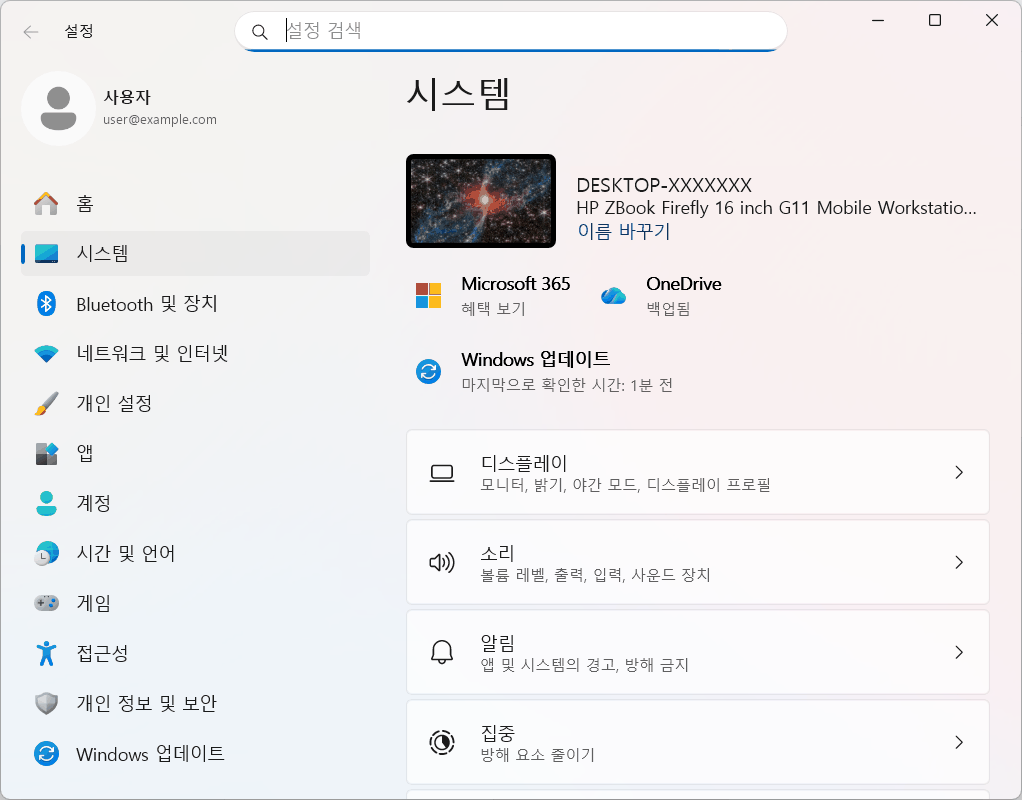Screen dimensions: 1022x800
Task: Click the DESKTOP-XXXXXXX device name
Action: (x=664, y=185)
